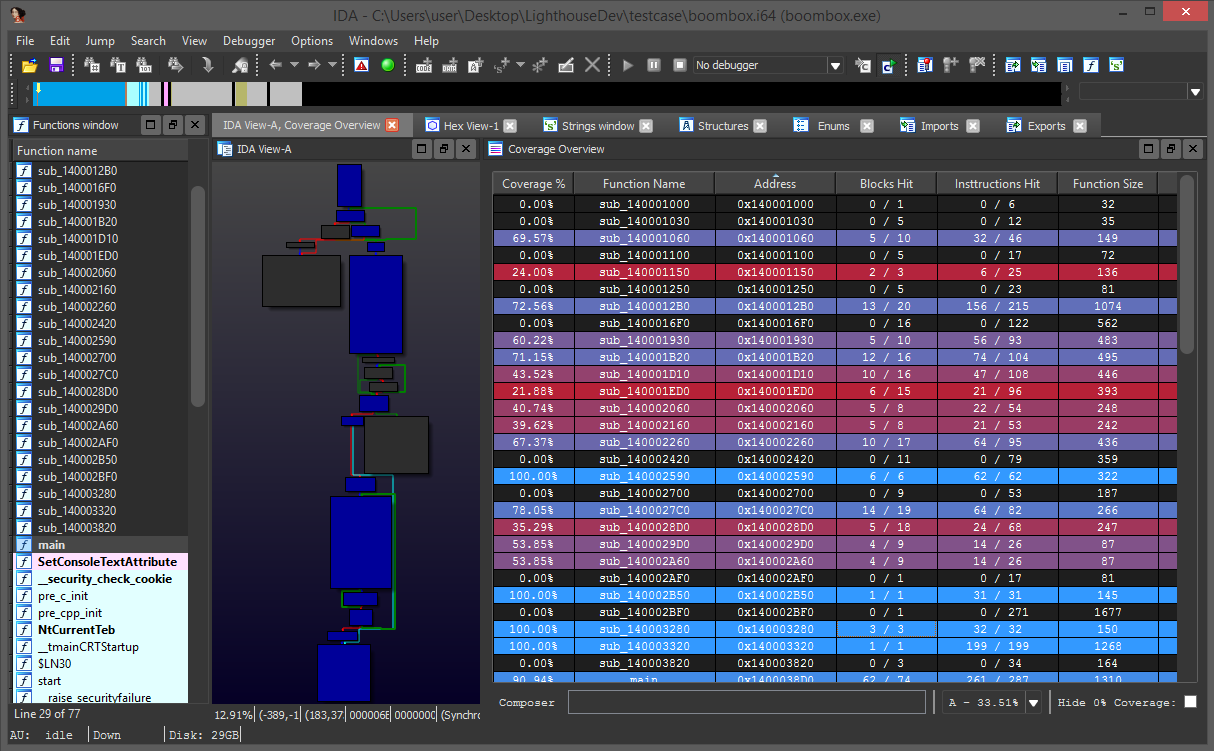Image resolution: width=1214 pixels, height=751 pixels.
Task: Expand the back navigation history arrow dropdown
Action: pyautogui.click(x=294, y=65)
